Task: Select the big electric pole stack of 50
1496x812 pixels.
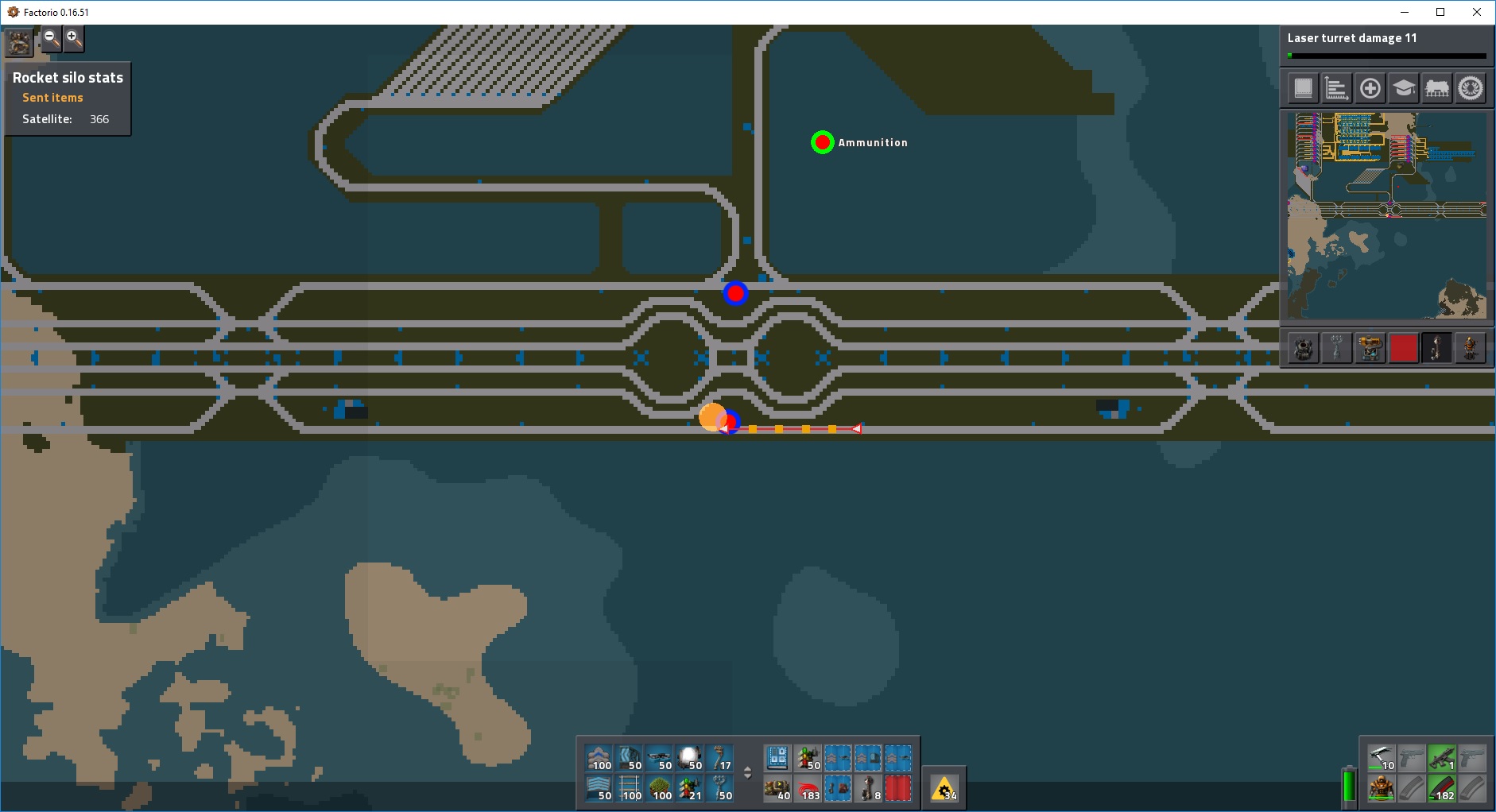Action: [720, 788]
